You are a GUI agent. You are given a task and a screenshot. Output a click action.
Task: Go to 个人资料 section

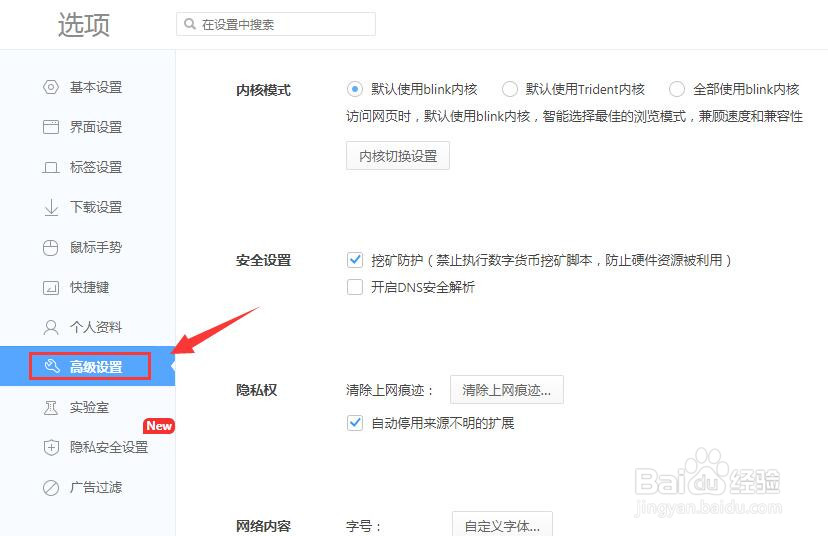click(x=88, y=327)
